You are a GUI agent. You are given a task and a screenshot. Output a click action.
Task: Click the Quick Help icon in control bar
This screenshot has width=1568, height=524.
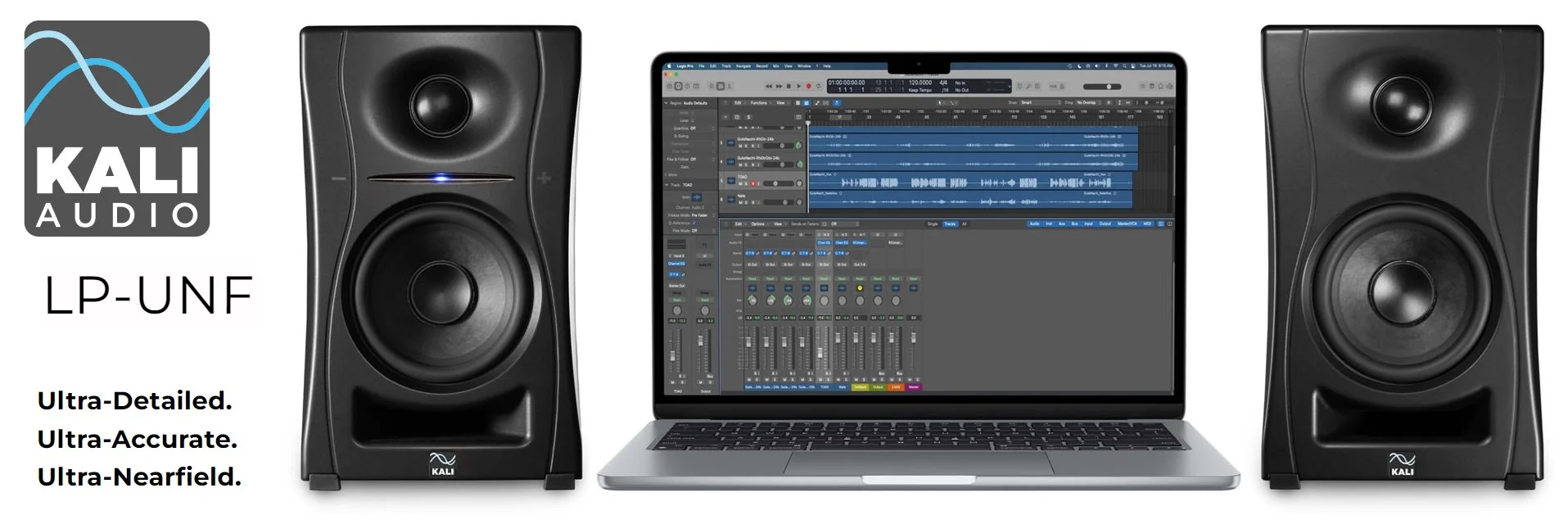[x=687, y=86]
